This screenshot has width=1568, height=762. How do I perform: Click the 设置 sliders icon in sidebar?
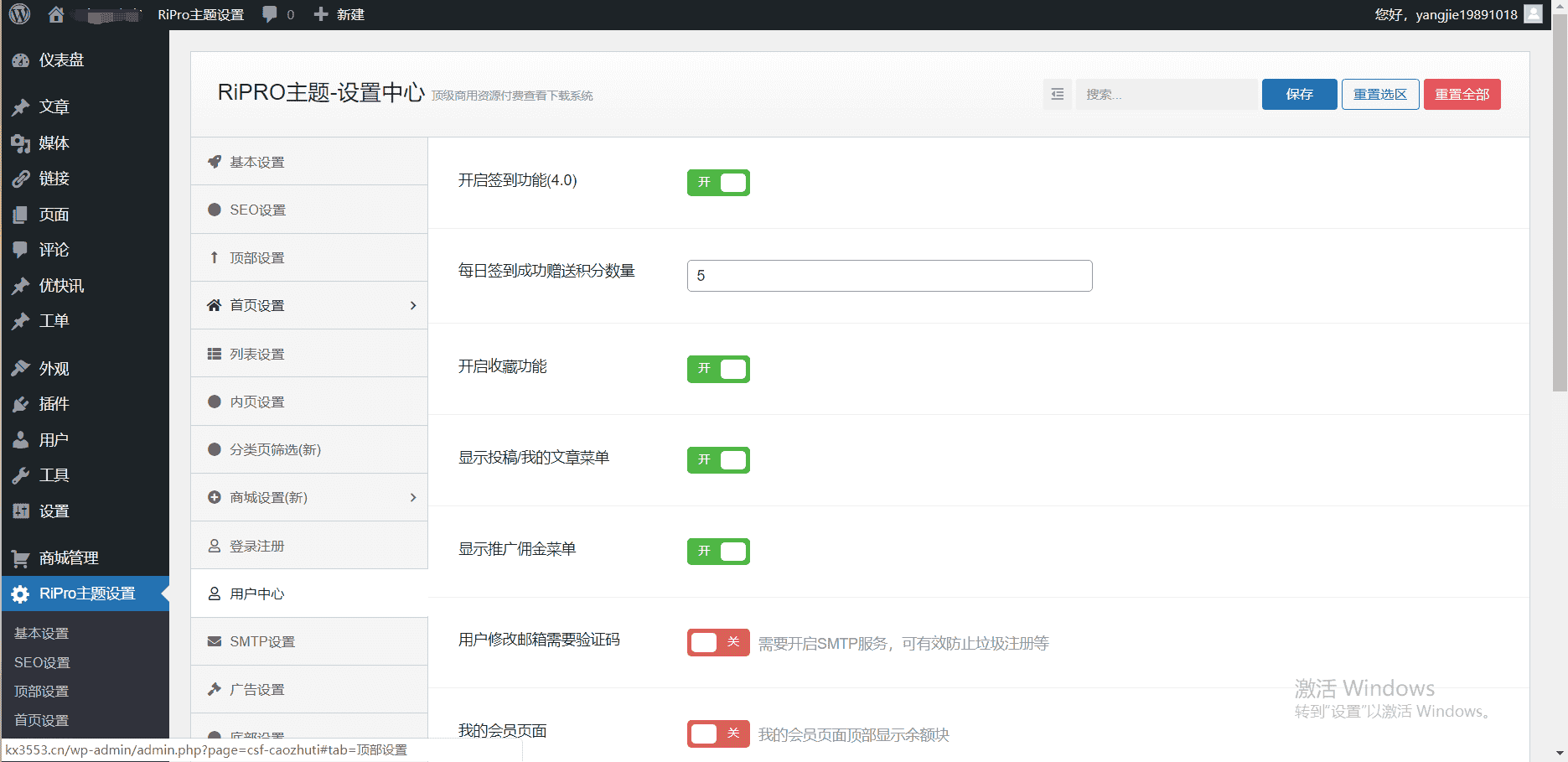click(21, 511)
